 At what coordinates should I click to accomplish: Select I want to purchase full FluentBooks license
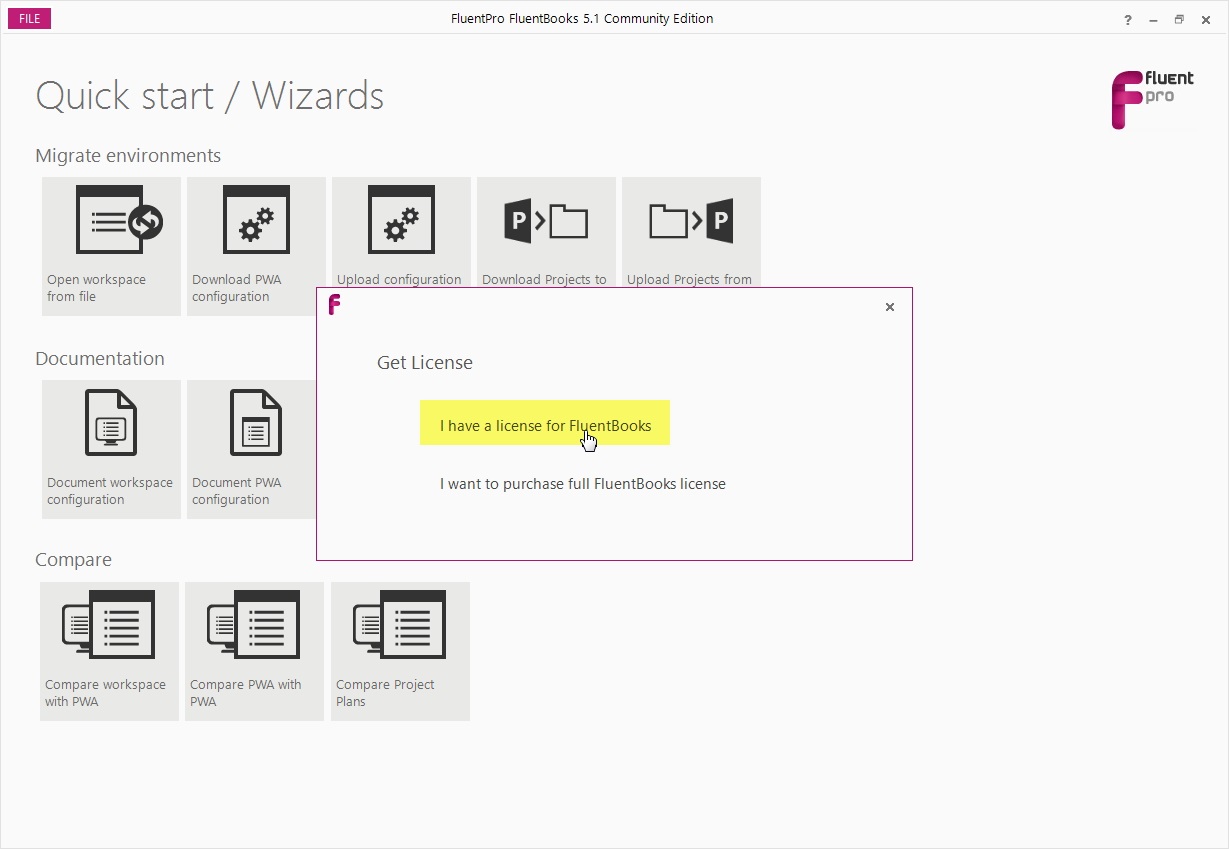tap(583, 484)
